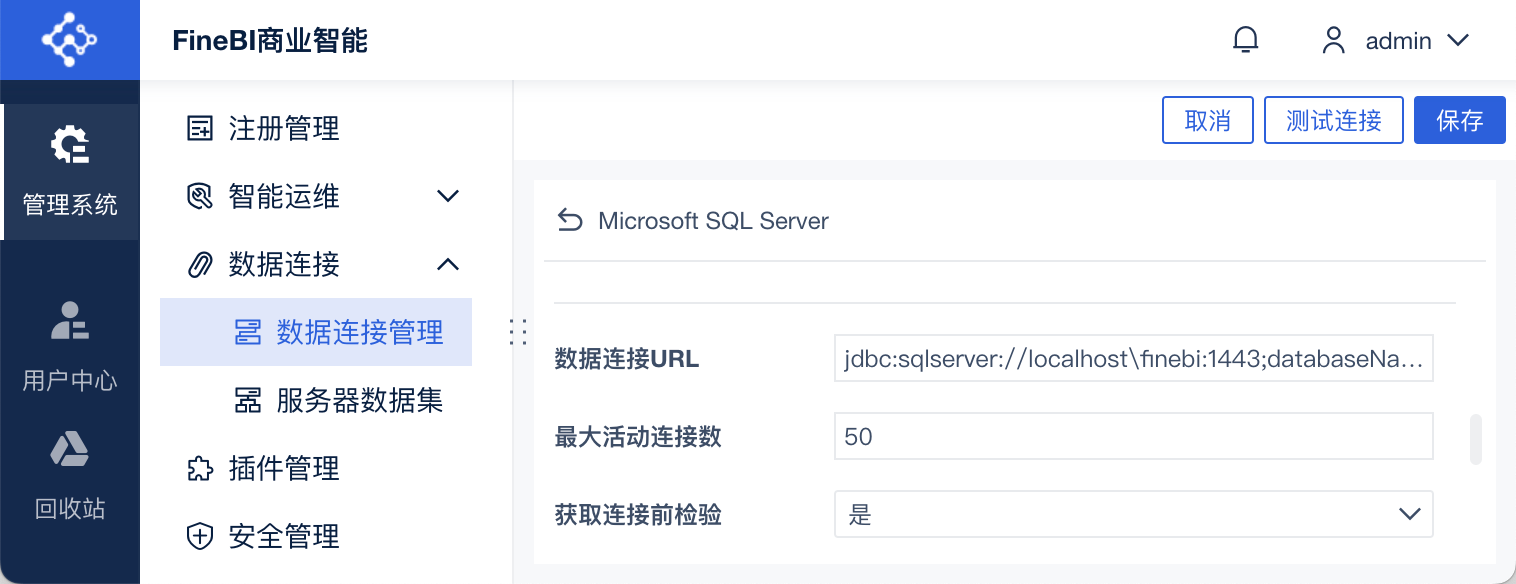Screen dimensions: 1516x584
Task: Click the 测试连接 button
Action: pos(1334,121)
